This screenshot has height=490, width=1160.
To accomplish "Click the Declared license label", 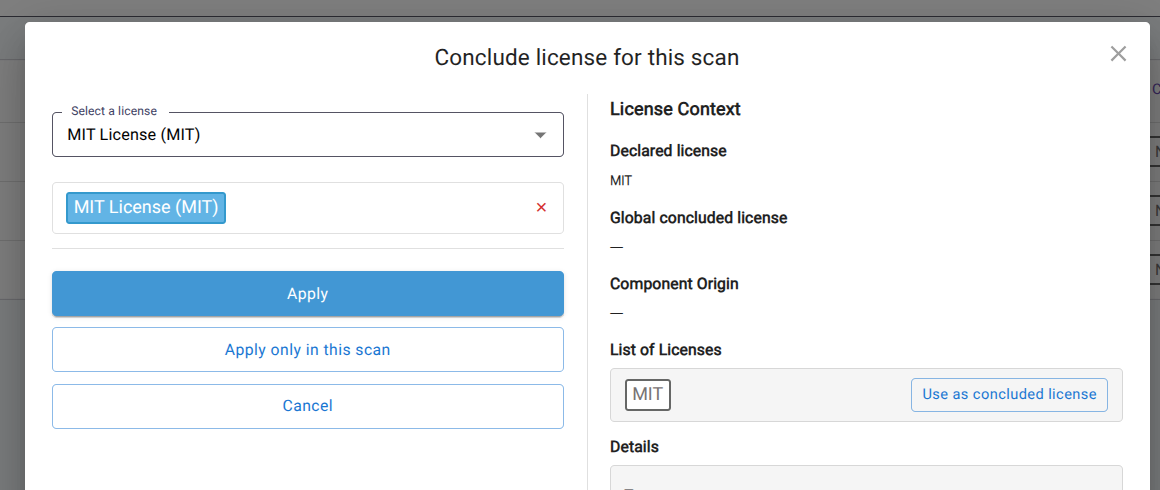I will (668, 151).
